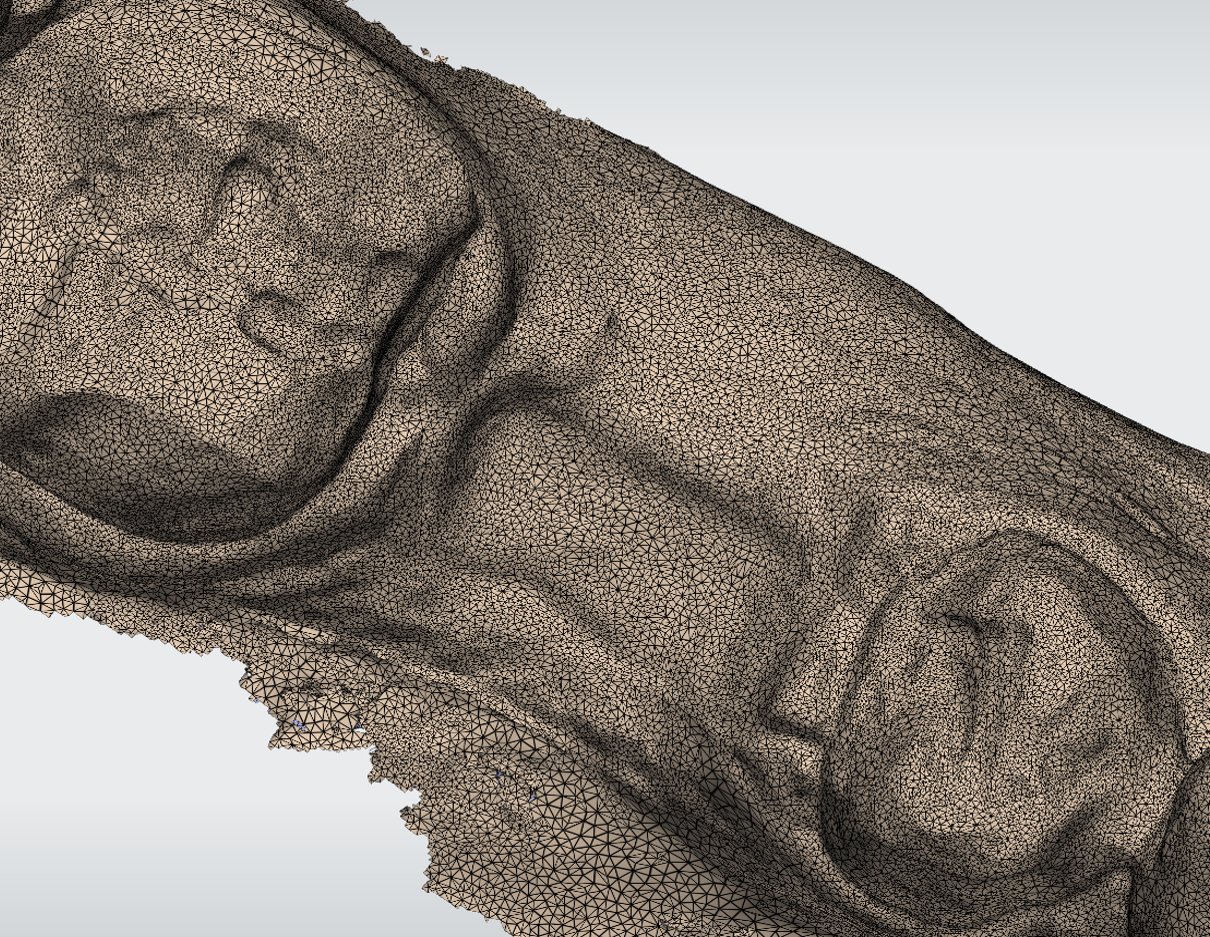Viewport: 1210px width, 937px height.
Task: Click the blue mesh defect near lower-left edge
Action: tap(298, 723)
